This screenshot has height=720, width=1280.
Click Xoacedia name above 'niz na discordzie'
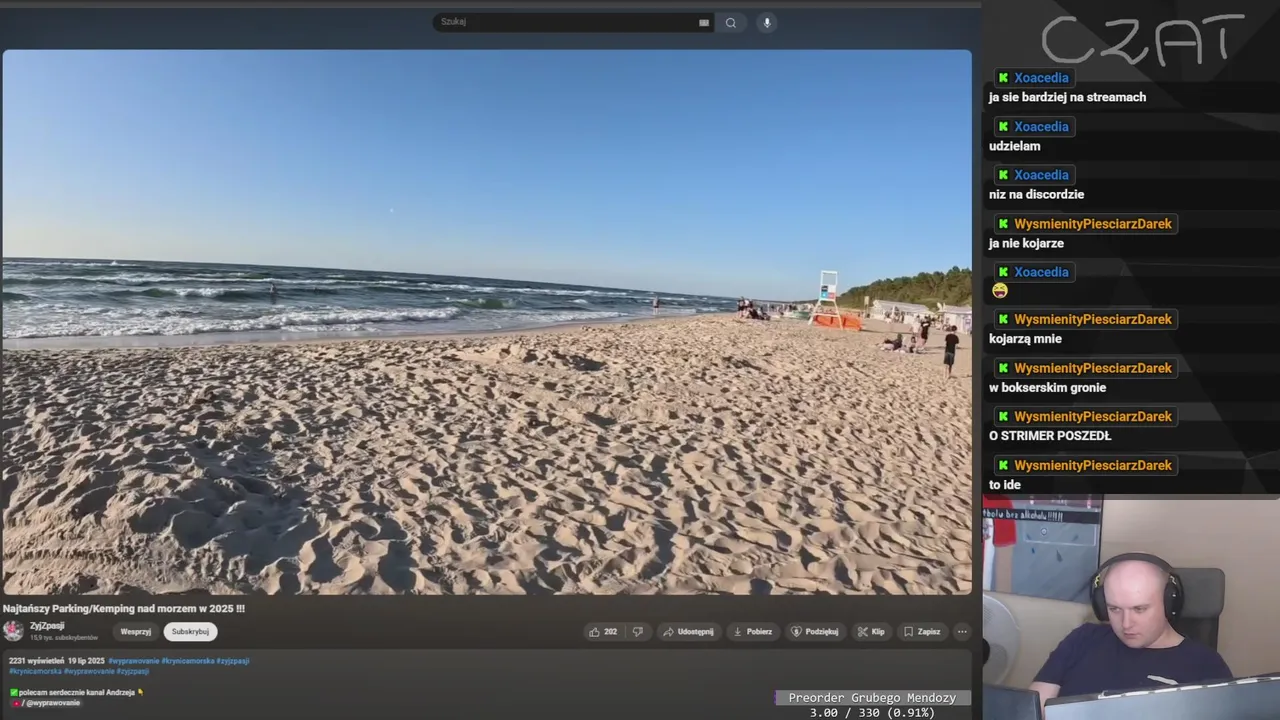click(x=1041, y=175)
